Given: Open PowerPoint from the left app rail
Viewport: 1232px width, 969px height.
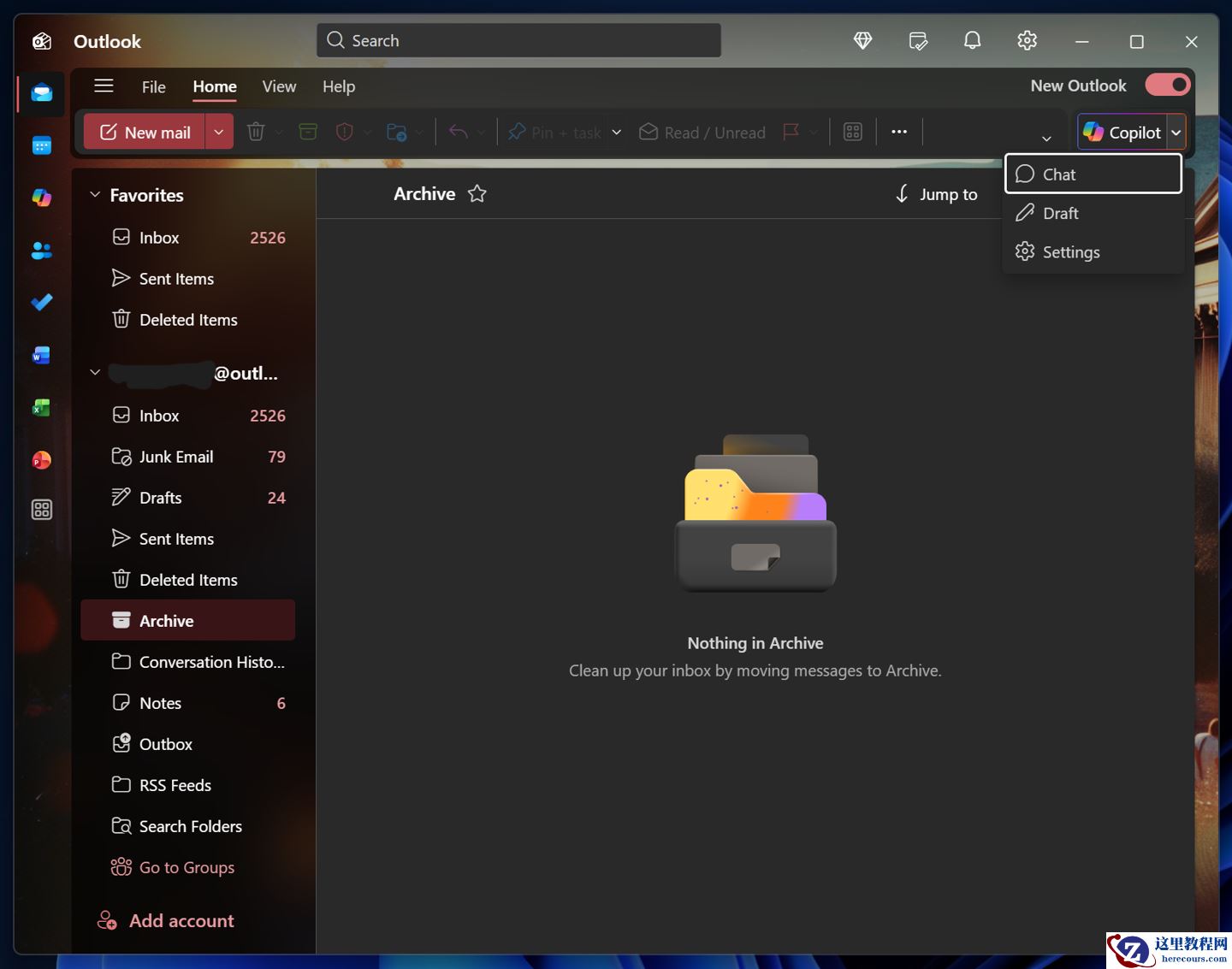Looking at the screenshot, I should point(41,460).
